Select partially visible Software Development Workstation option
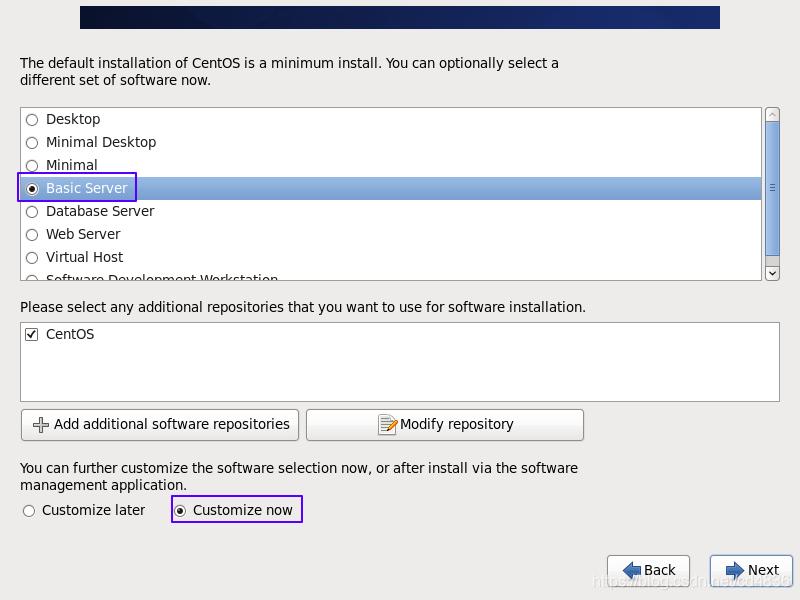 tap(160, 277)
